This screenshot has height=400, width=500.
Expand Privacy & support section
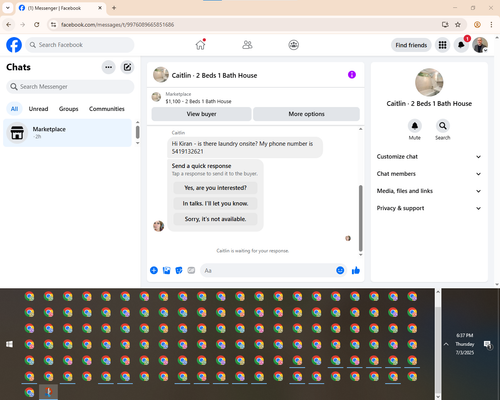click(x=429, y=208)
